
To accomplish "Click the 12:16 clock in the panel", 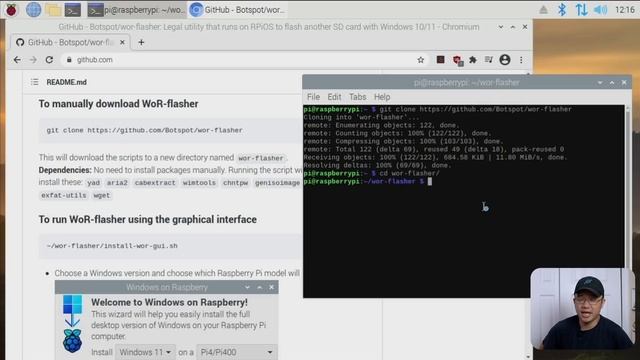I will (x=625, y=9).
